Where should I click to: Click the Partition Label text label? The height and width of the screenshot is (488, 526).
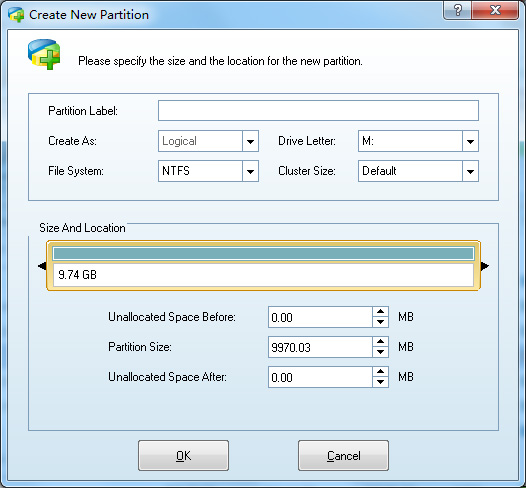(x=83, y=111)
